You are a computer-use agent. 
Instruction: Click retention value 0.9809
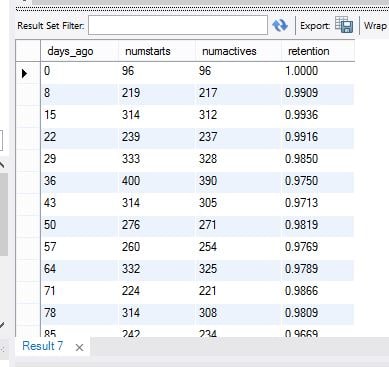pos(317,313)
